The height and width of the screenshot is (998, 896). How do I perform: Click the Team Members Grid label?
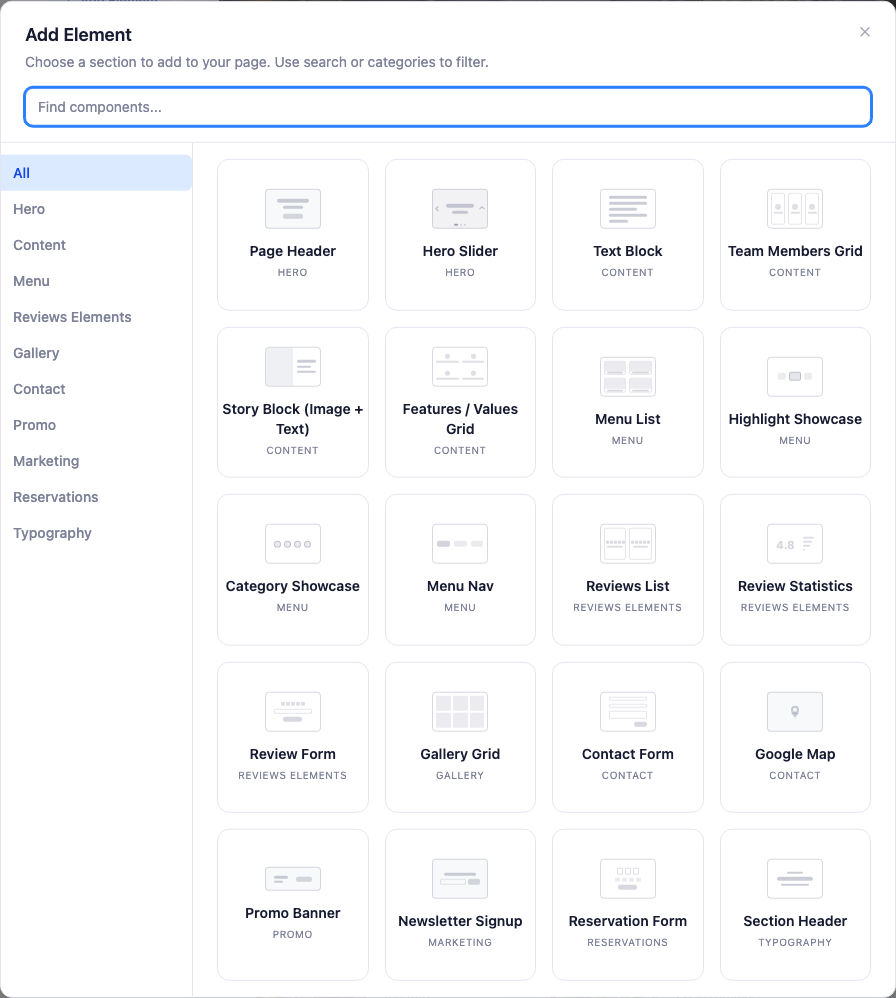(795, 251)
